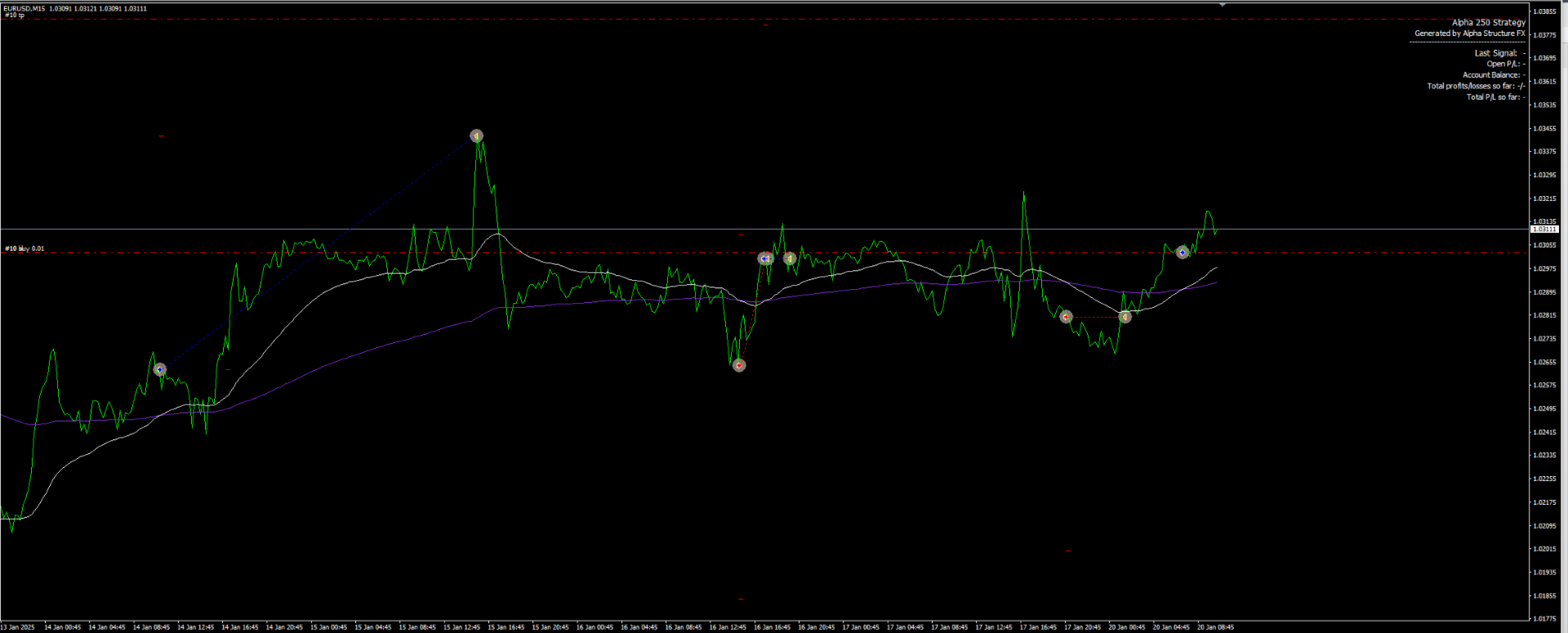Image resolution: width=1568 pixels, height=633 pixels.
Task: Click the '15 Jan 12:45' time axis label
Action: (461, 627)
